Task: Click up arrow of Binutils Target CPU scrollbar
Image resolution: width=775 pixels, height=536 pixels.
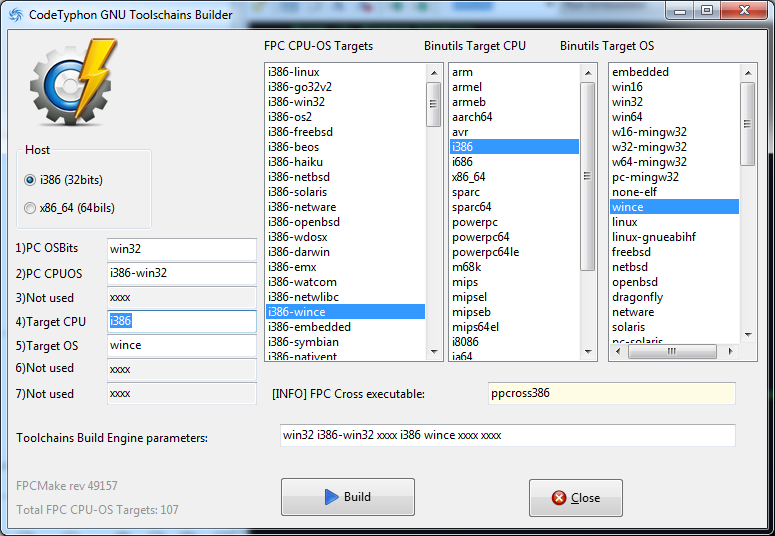Action: 588,73
